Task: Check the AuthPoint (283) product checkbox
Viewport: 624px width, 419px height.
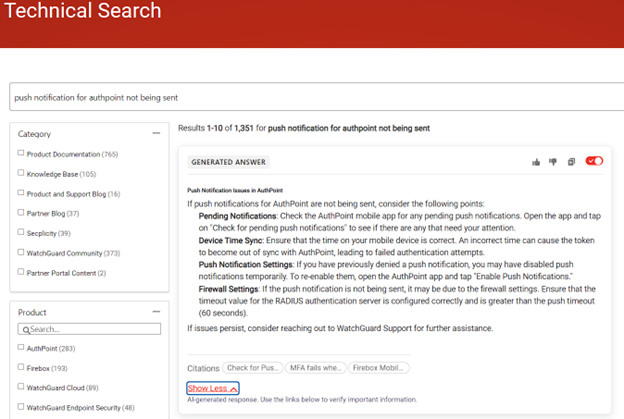Action: [21, 347]
